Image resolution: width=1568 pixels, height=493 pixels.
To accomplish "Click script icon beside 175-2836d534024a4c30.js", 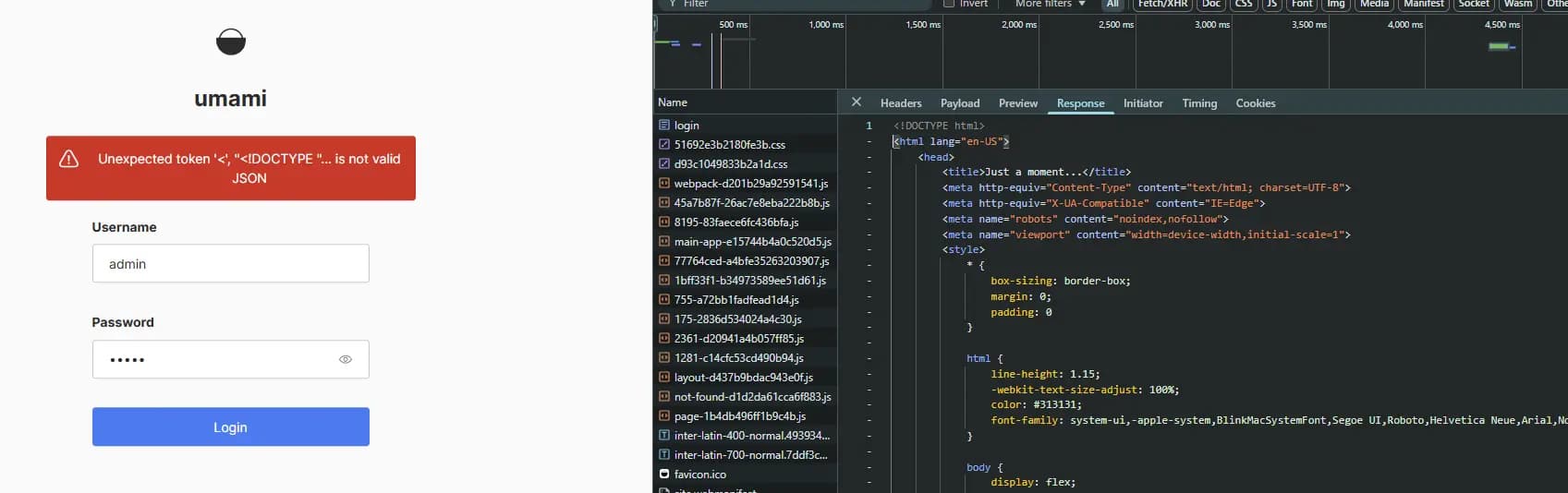I will click(x=663, y=319).
